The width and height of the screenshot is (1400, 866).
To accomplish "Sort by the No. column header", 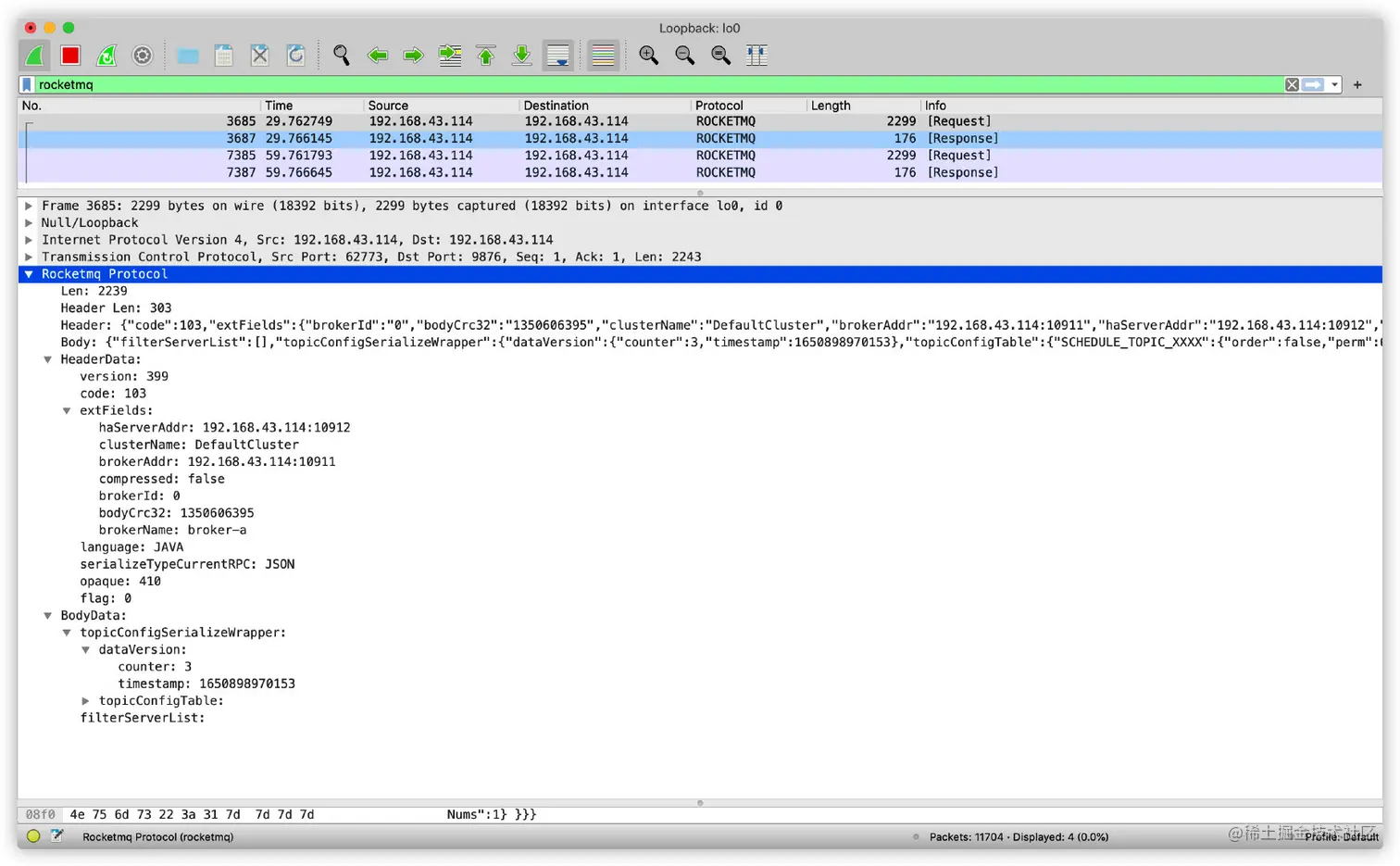I will pos(139,106).
